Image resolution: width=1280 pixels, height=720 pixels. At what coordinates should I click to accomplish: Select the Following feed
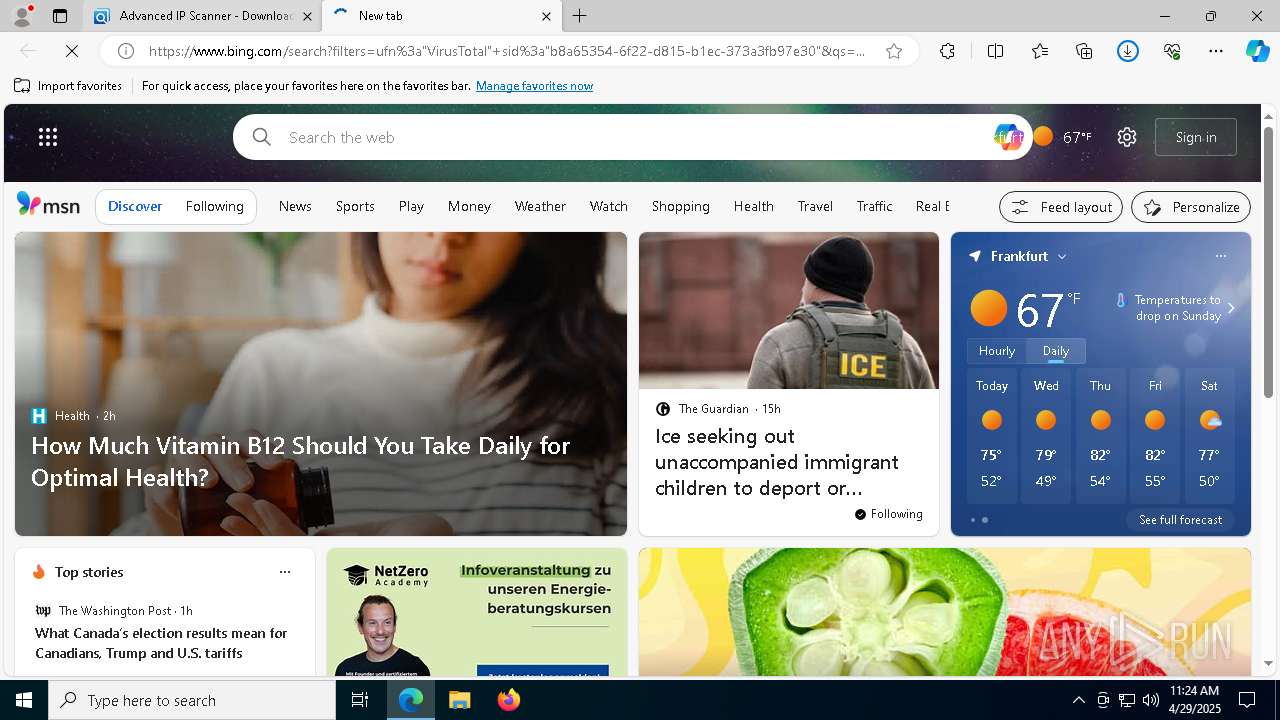215,206
